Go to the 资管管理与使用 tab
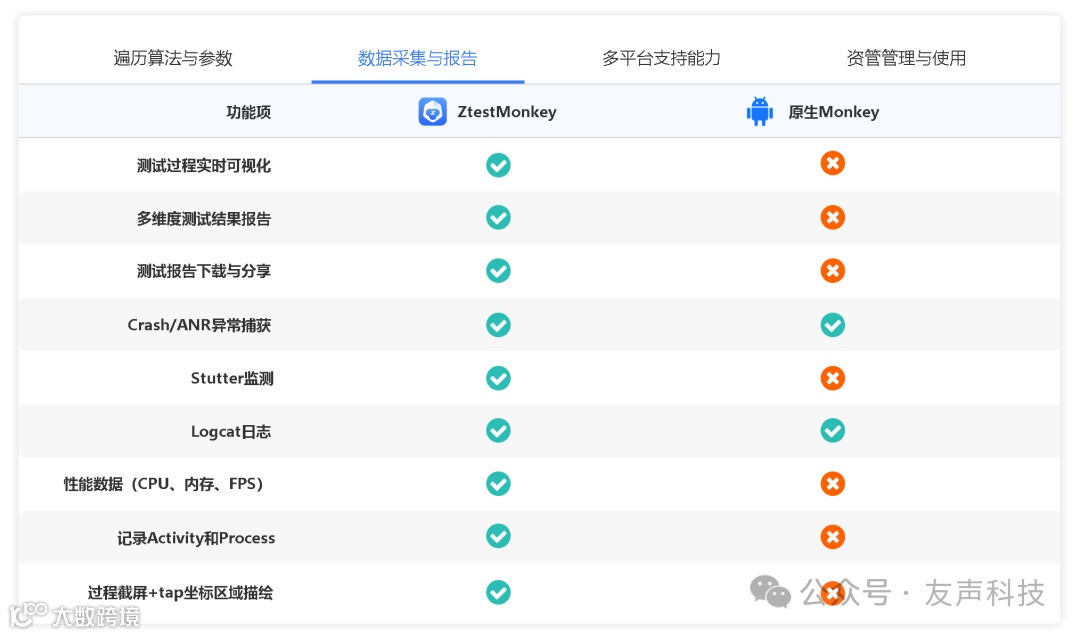This screenshot has height=636, width=1080. (906, 58)
